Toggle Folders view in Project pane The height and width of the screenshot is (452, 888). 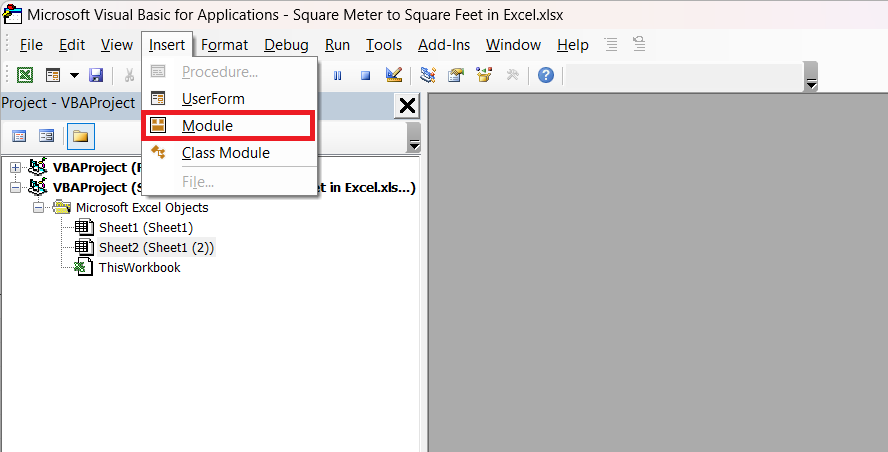pyautogui.click(x=80, y=136)
